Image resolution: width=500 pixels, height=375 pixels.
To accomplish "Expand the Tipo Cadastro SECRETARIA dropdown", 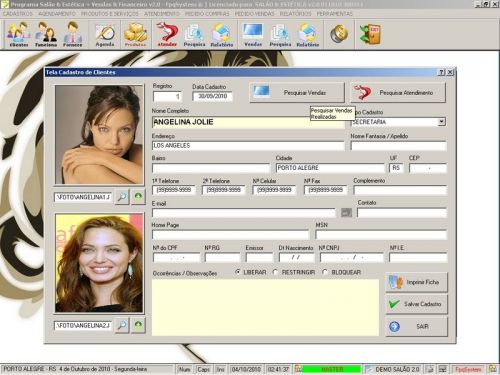I will [x=442, y=122].
